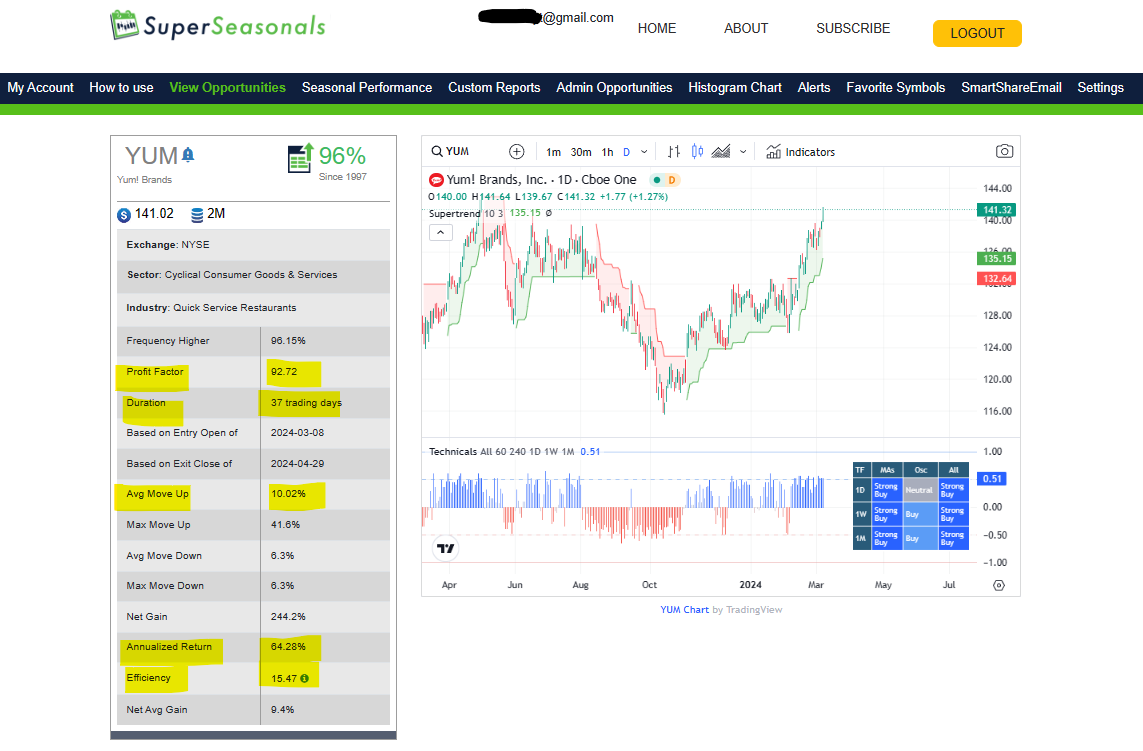Click the Net Gain value 244.2%
This screenshot has height=751, width=1143.
tap(288, 617)
